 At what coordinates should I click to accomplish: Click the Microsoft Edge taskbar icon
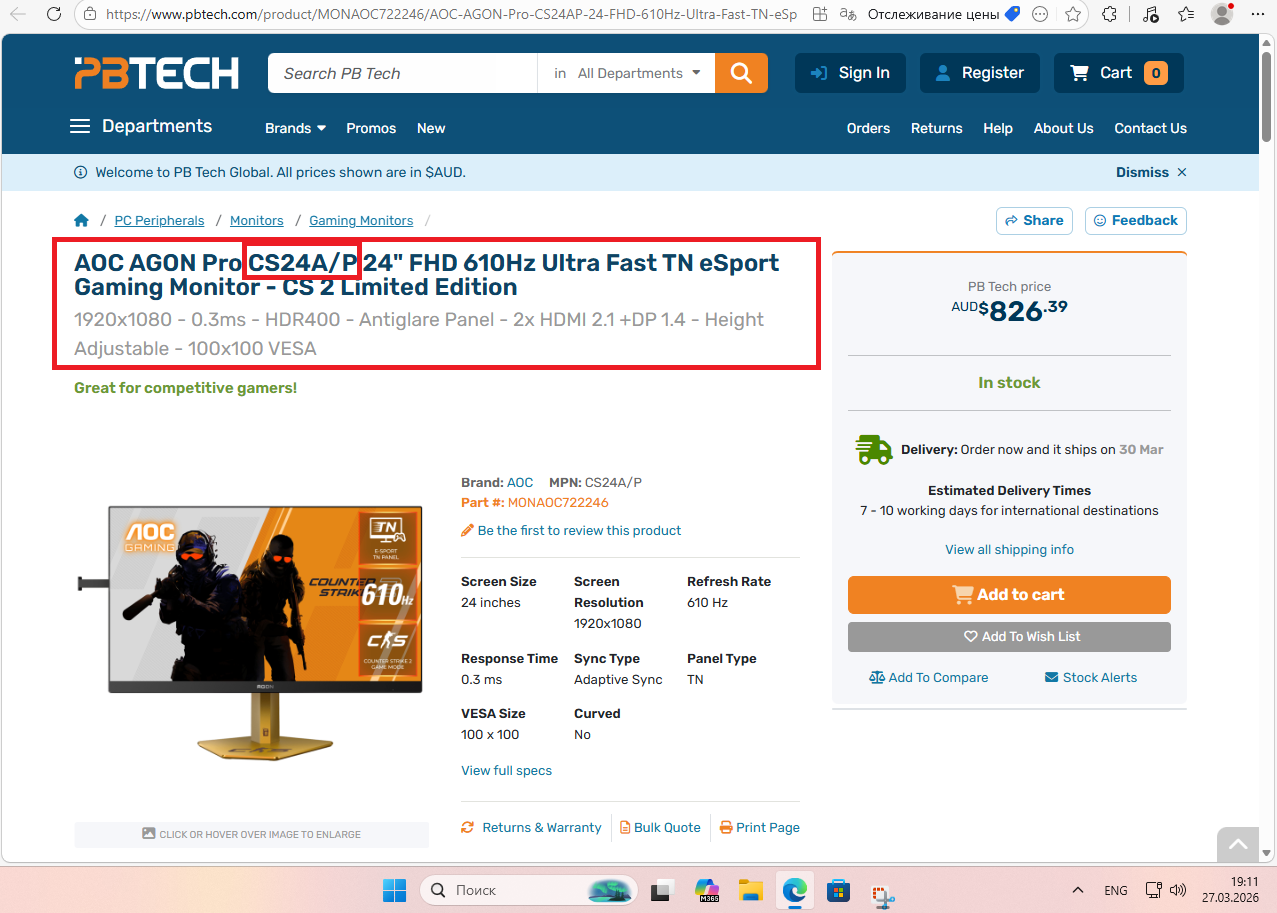point(795,889)
